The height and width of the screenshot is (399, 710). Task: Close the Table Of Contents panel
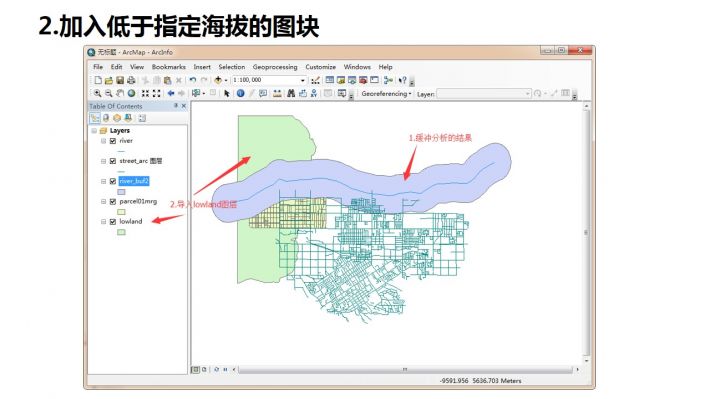184,106
